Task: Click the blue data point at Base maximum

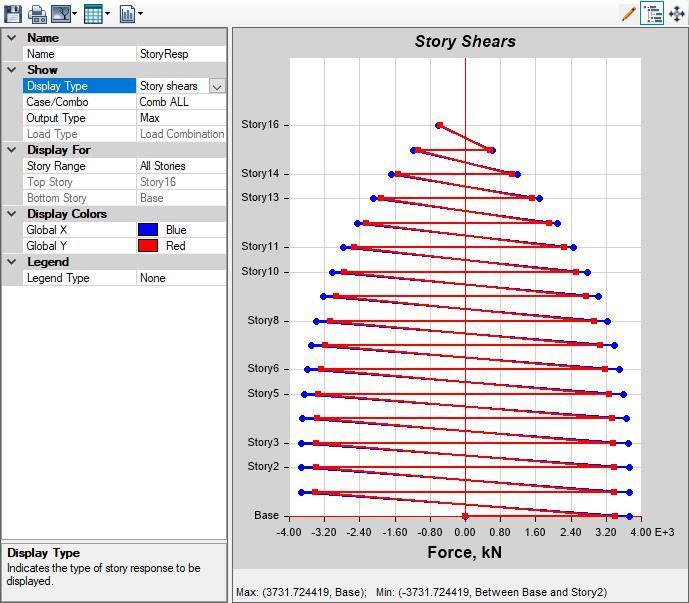Action: tap(629, 516)
